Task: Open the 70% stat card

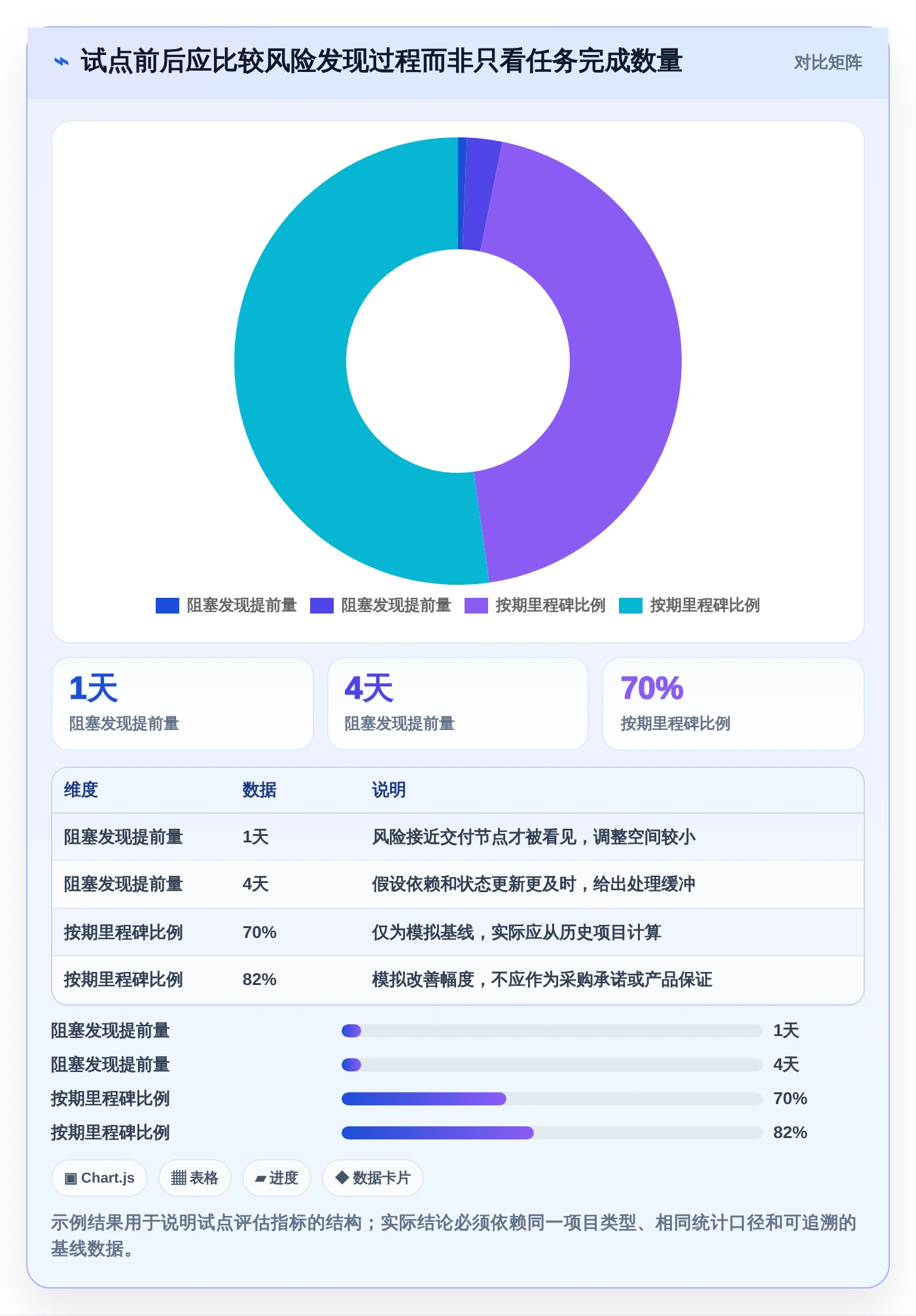Action: pos(733,704)
